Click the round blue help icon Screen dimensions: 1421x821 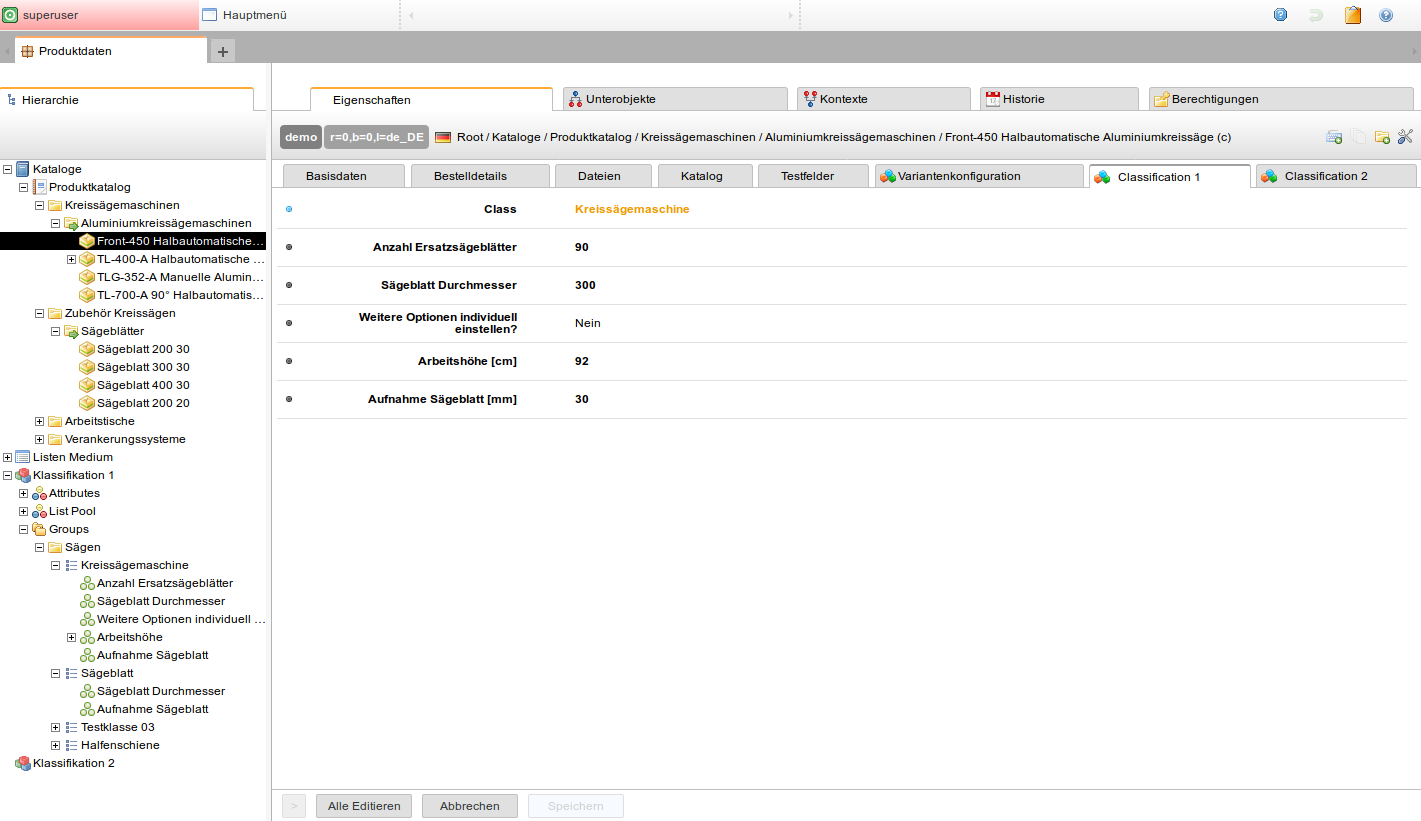[x=1386, y=15]
